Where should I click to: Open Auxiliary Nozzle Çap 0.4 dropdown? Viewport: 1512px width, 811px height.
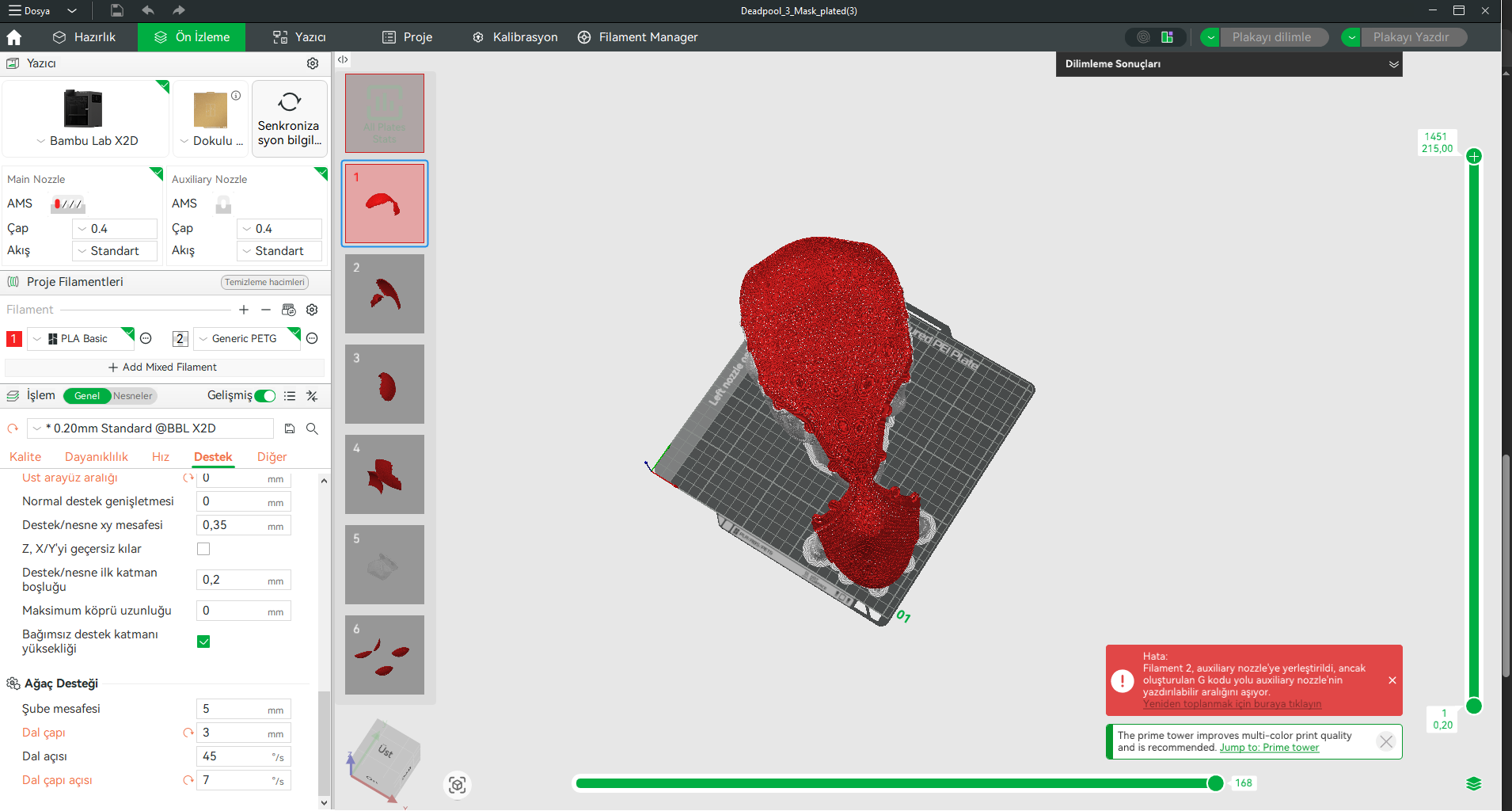(x=279, y=229)
